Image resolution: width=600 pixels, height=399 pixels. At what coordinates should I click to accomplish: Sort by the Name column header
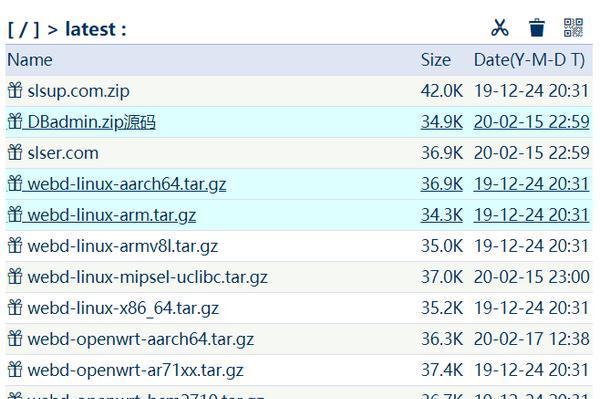point(30,60)
